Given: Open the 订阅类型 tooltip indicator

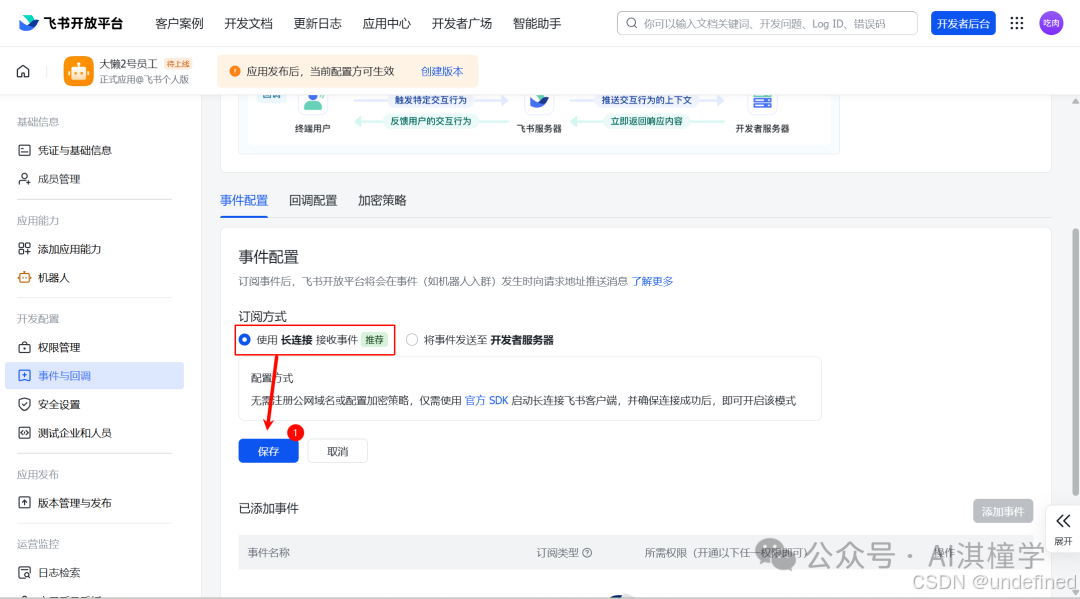Looking at the screenshot, I should click(x=590, y=551).
